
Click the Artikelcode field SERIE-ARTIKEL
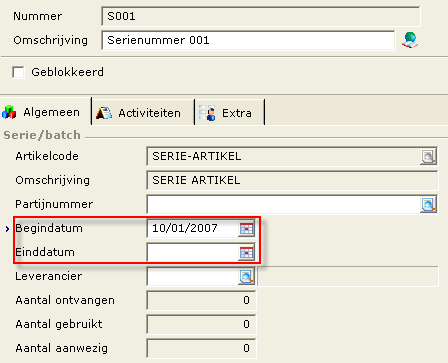tap(284, 156)
